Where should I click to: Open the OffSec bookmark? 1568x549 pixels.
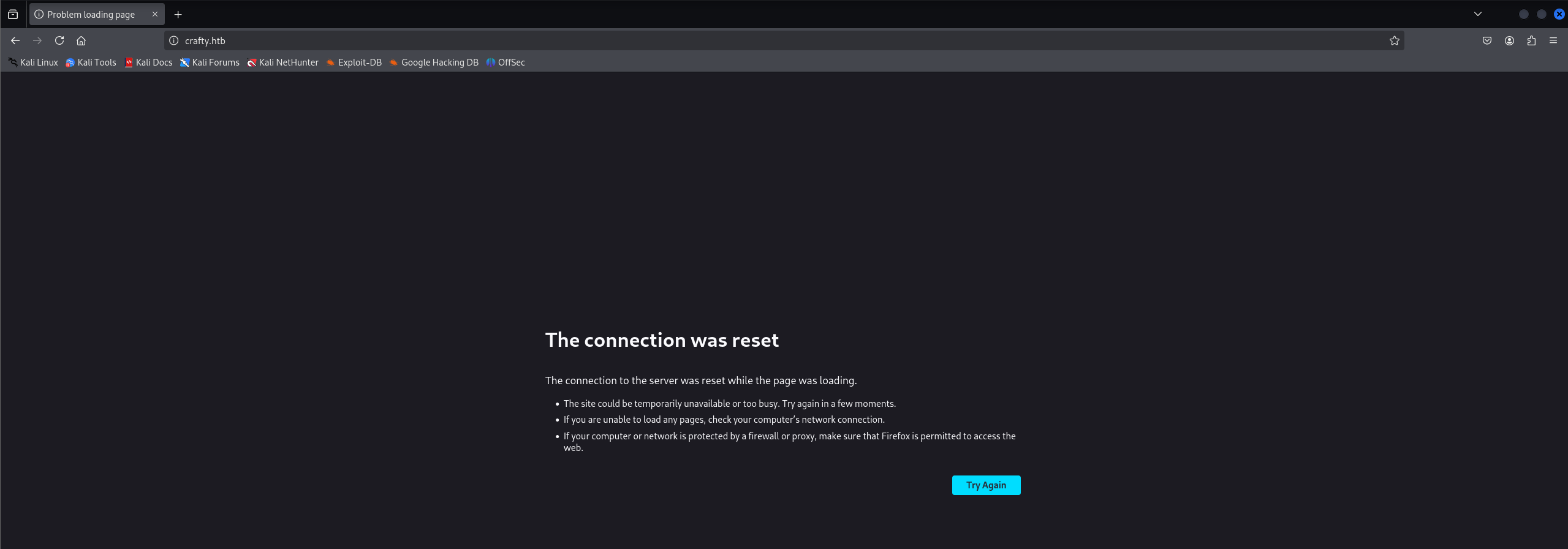tap(506, 62)
